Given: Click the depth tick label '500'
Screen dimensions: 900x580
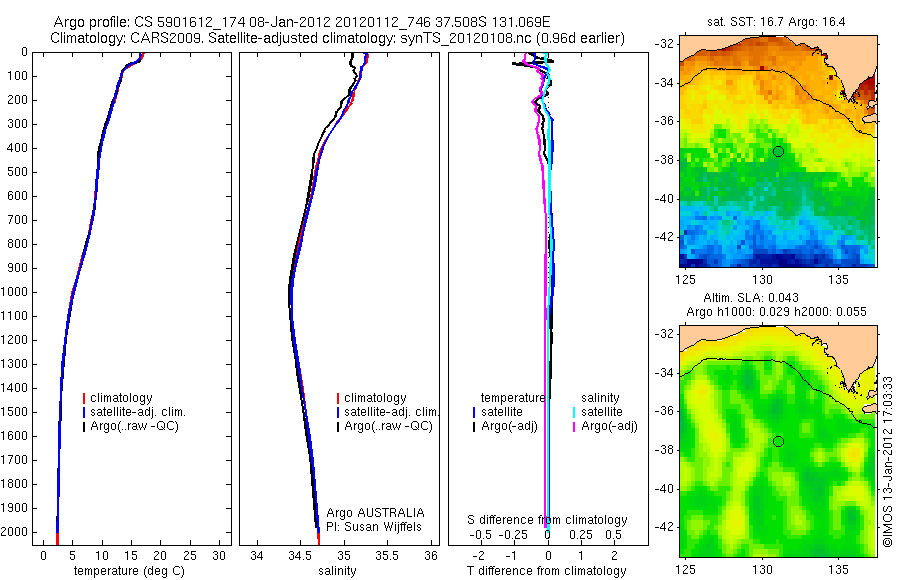Looking at the screenshot, I should tap(17, 172).
